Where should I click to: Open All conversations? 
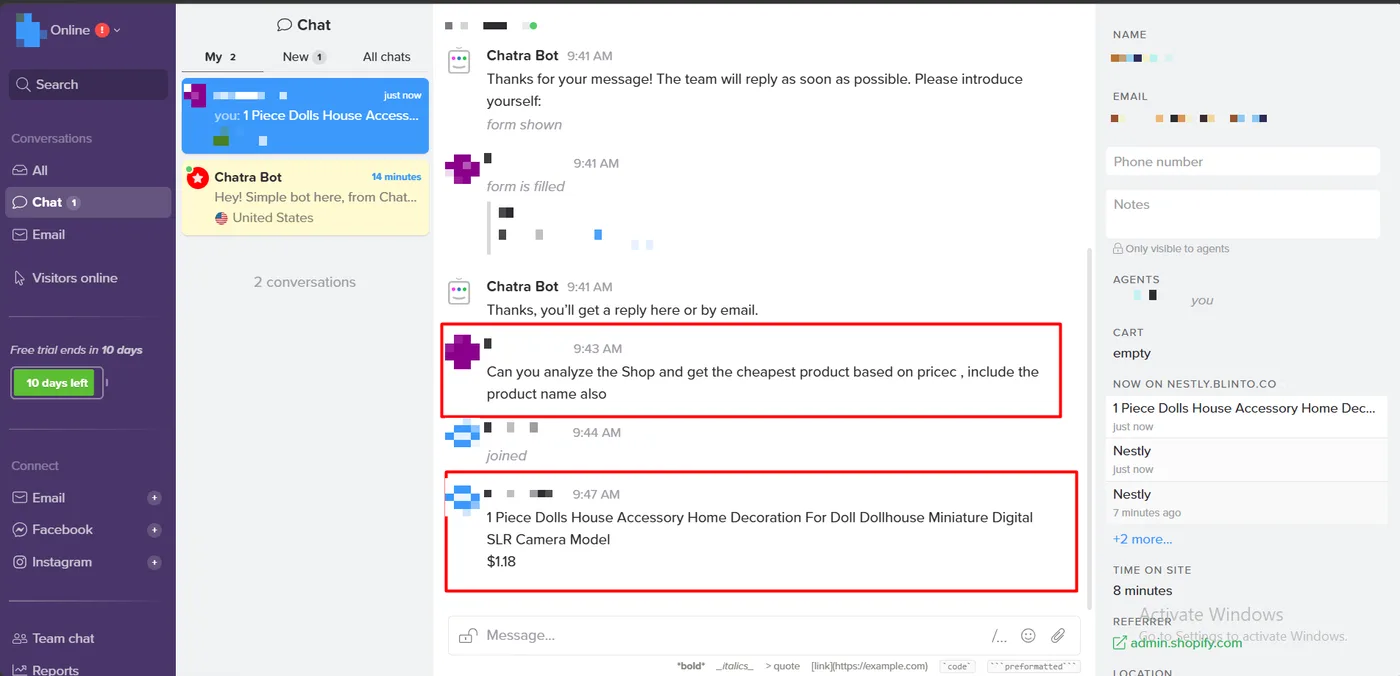tap(88, 170)
